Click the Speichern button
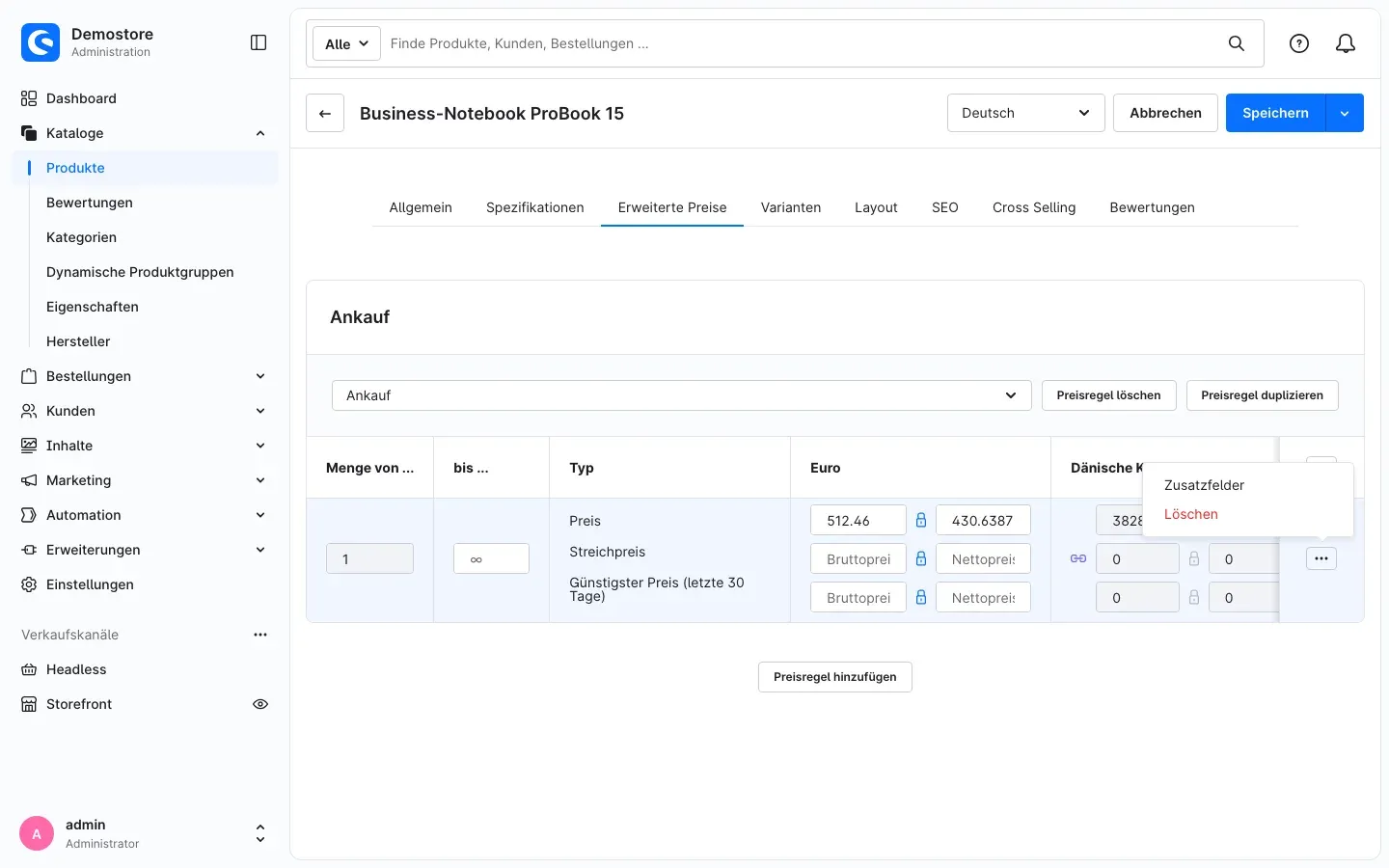Screen dimensions: 1389x868 (1275, 113)
